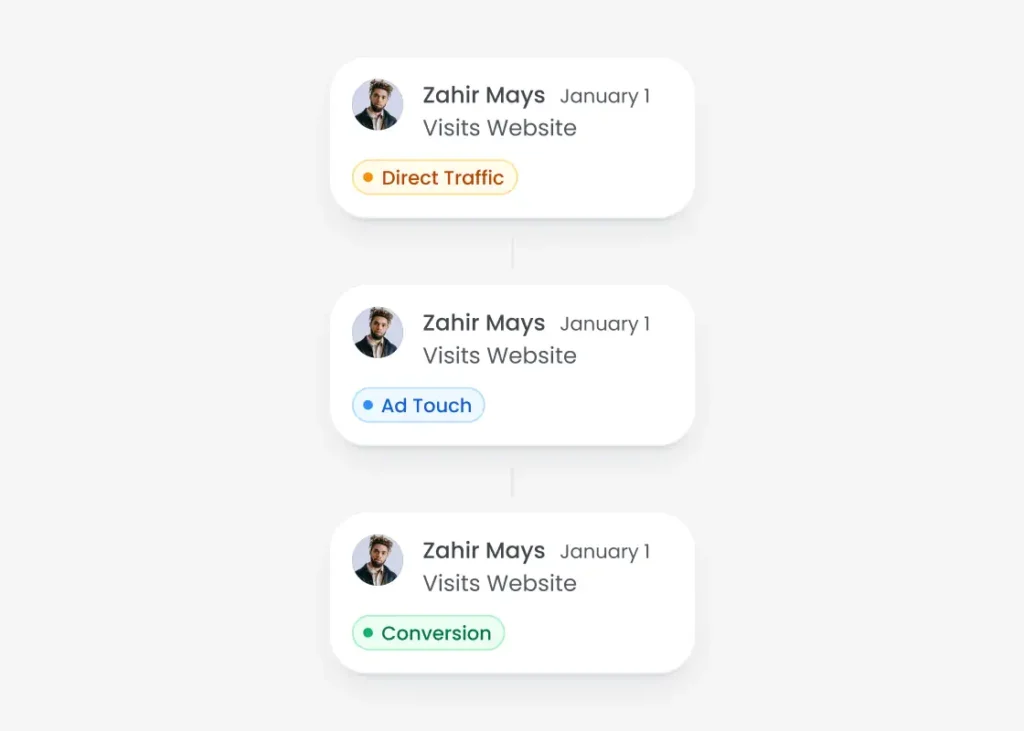Click January 1 date in Direct Traffic card
This screenshot has width=1024, height=731.
[x=605, y=97]
